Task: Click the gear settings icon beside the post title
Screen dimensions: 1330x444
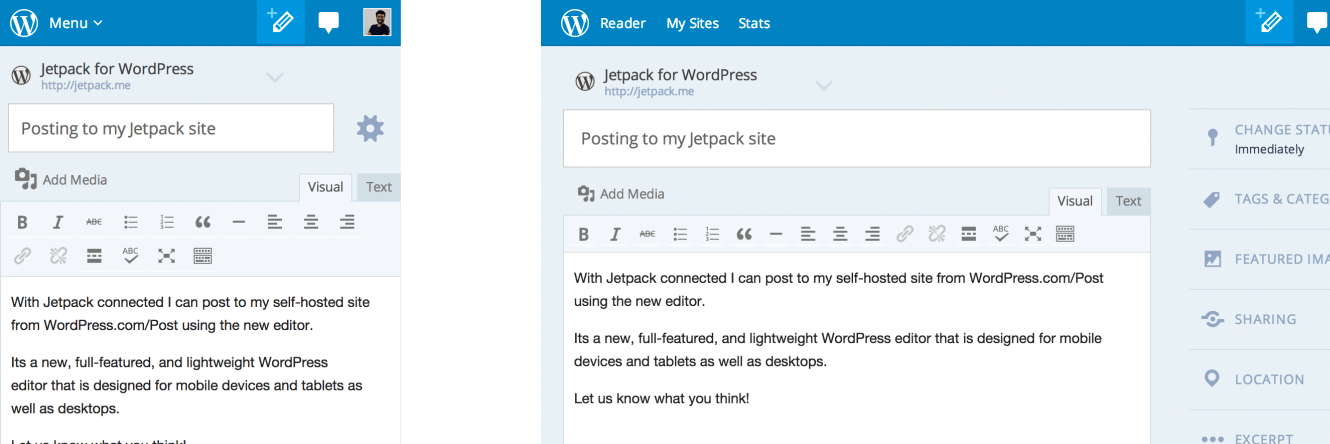Action: point(370,128)
